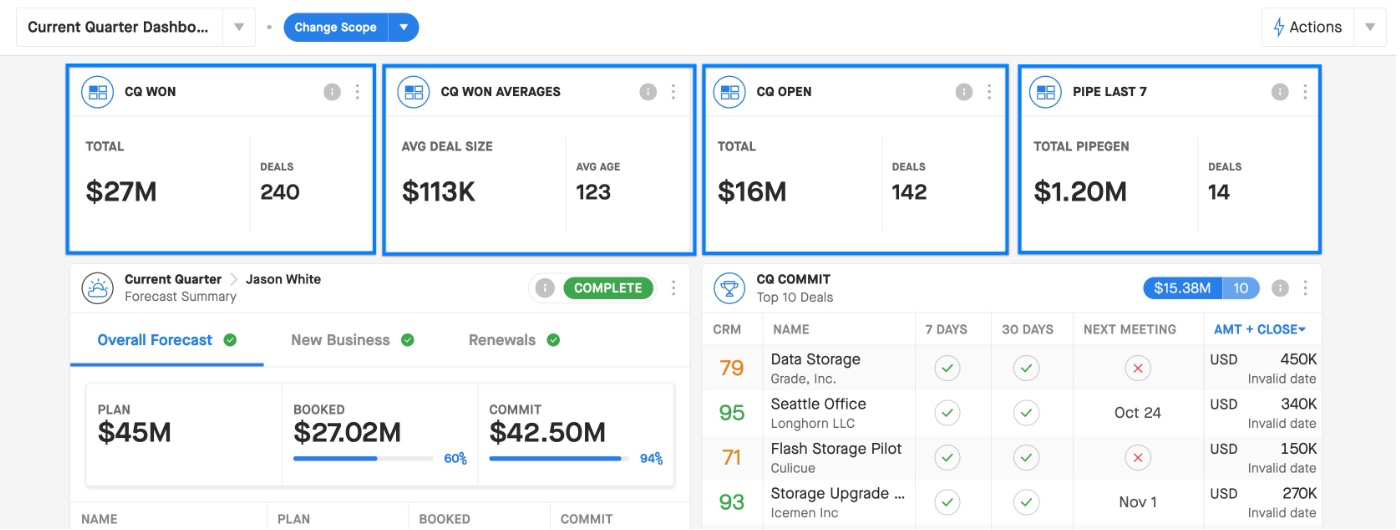This screenshot has width=1400, height=530.
Task: Show info for CQ COMMIT card
Action: click(1280, 288)
